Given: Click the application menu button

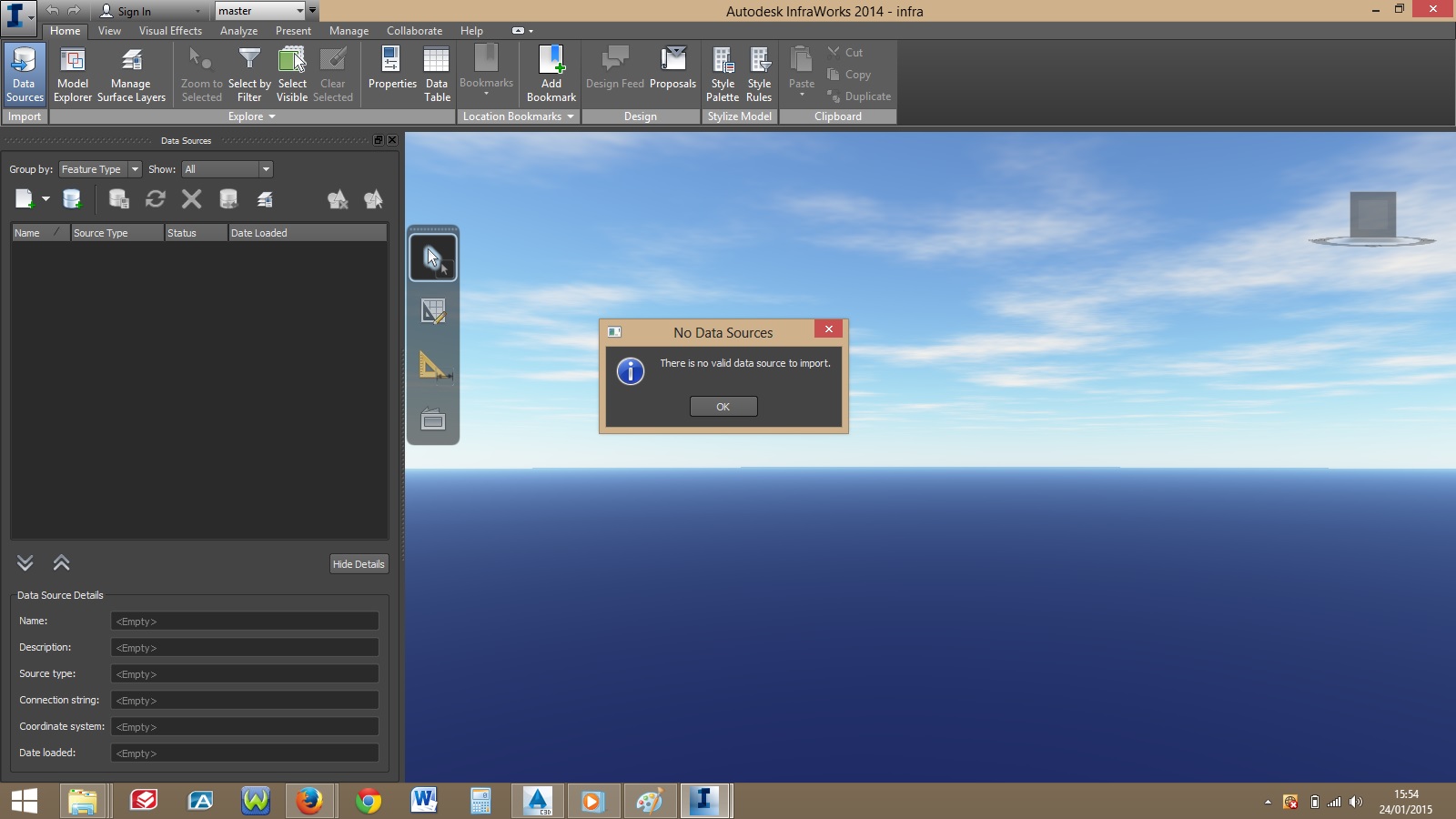Looking at the screenshot, I should pos(18,17).
